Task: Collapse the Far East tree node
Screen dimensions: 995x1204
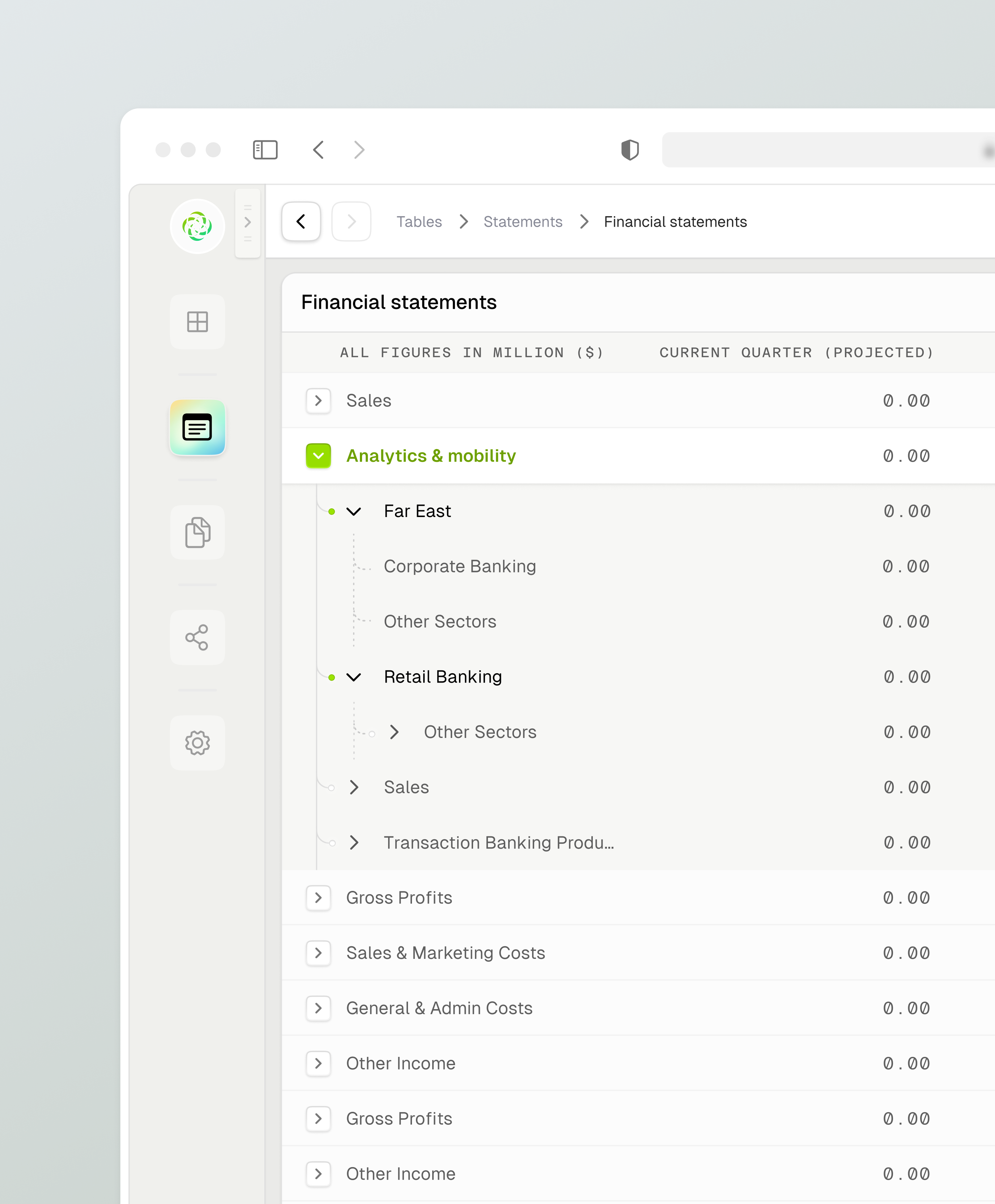Action: click(x=354, y=511)
